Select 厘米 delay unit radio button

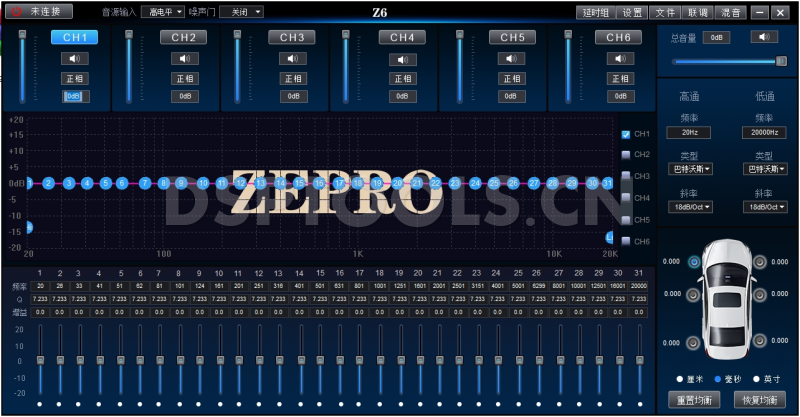pos(680,379)
